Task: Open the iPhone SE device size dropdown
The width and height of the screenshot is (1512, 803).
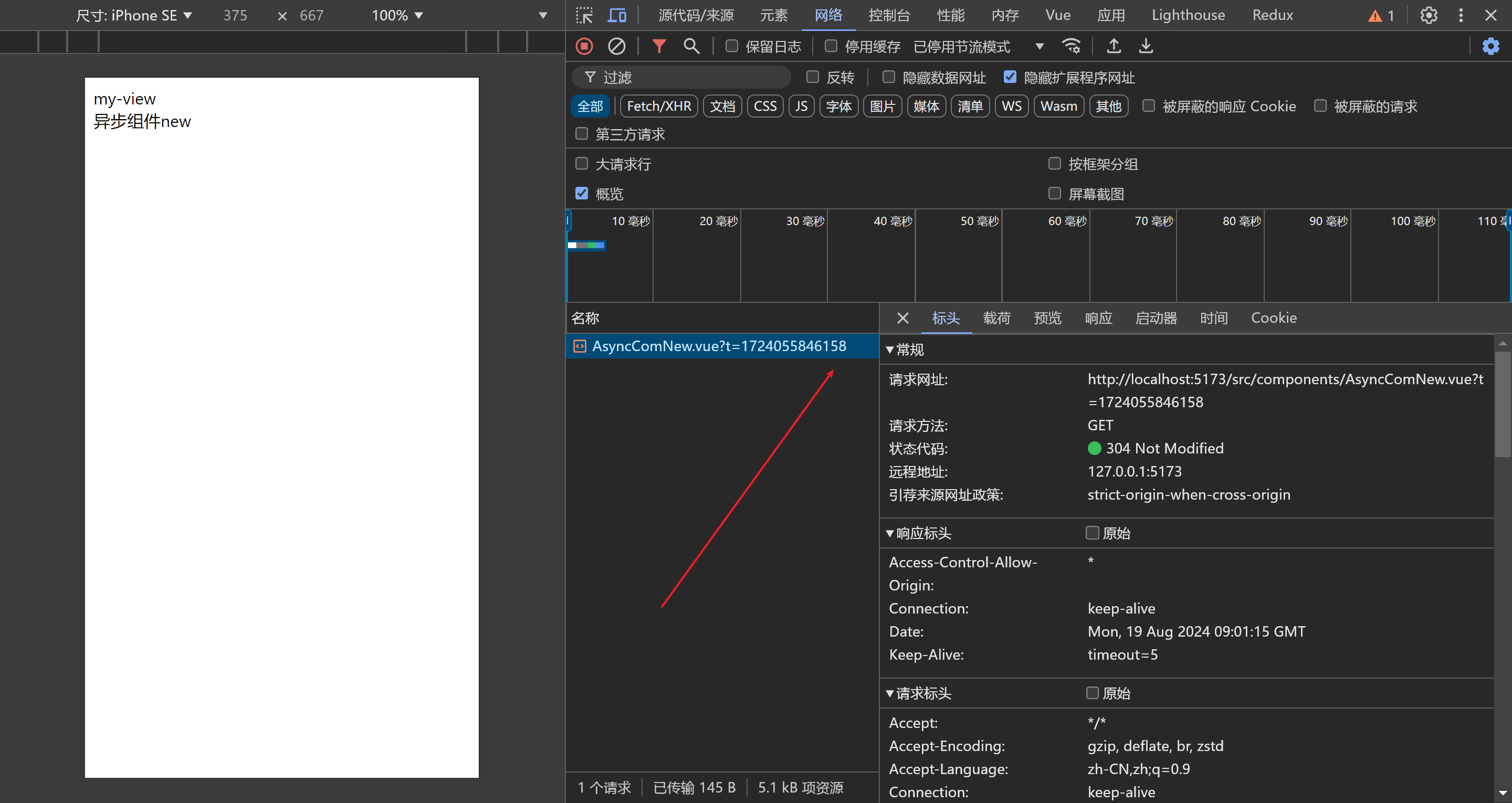Action: tap(134, 15)
